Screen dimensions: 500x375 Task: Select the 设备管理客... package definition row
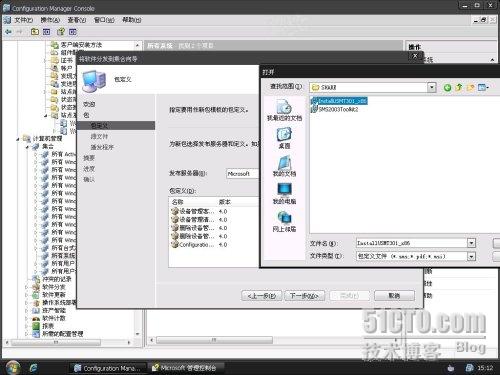199,211
